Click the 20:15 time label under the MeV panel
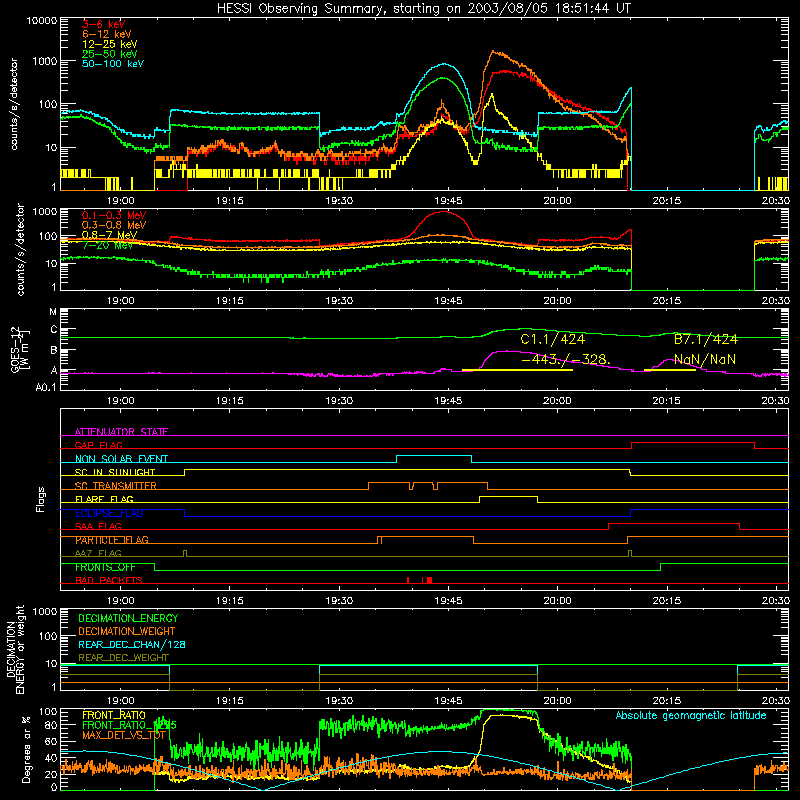The height and width of the screenshot is (800, 800). tap(666, 301)
